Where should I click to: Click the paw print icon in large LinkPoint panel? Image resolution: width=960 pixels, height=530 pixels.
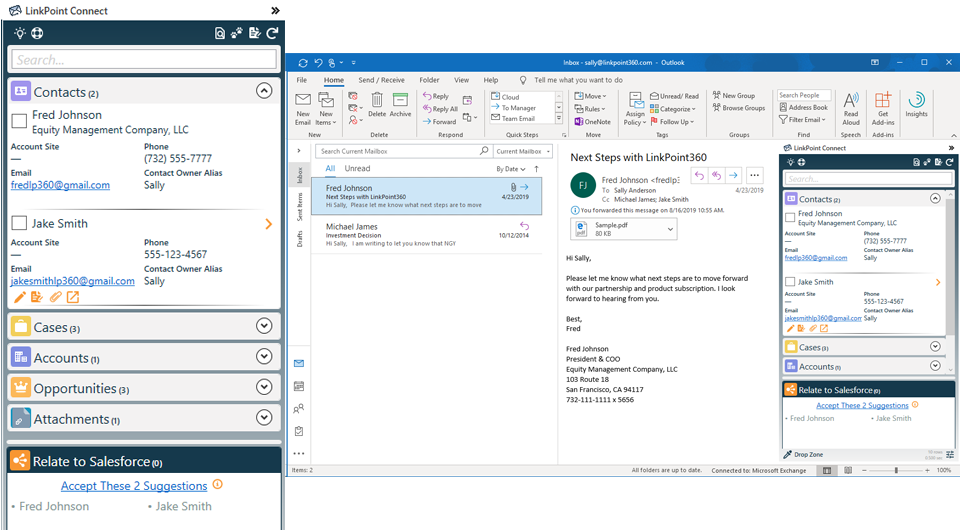237,33
